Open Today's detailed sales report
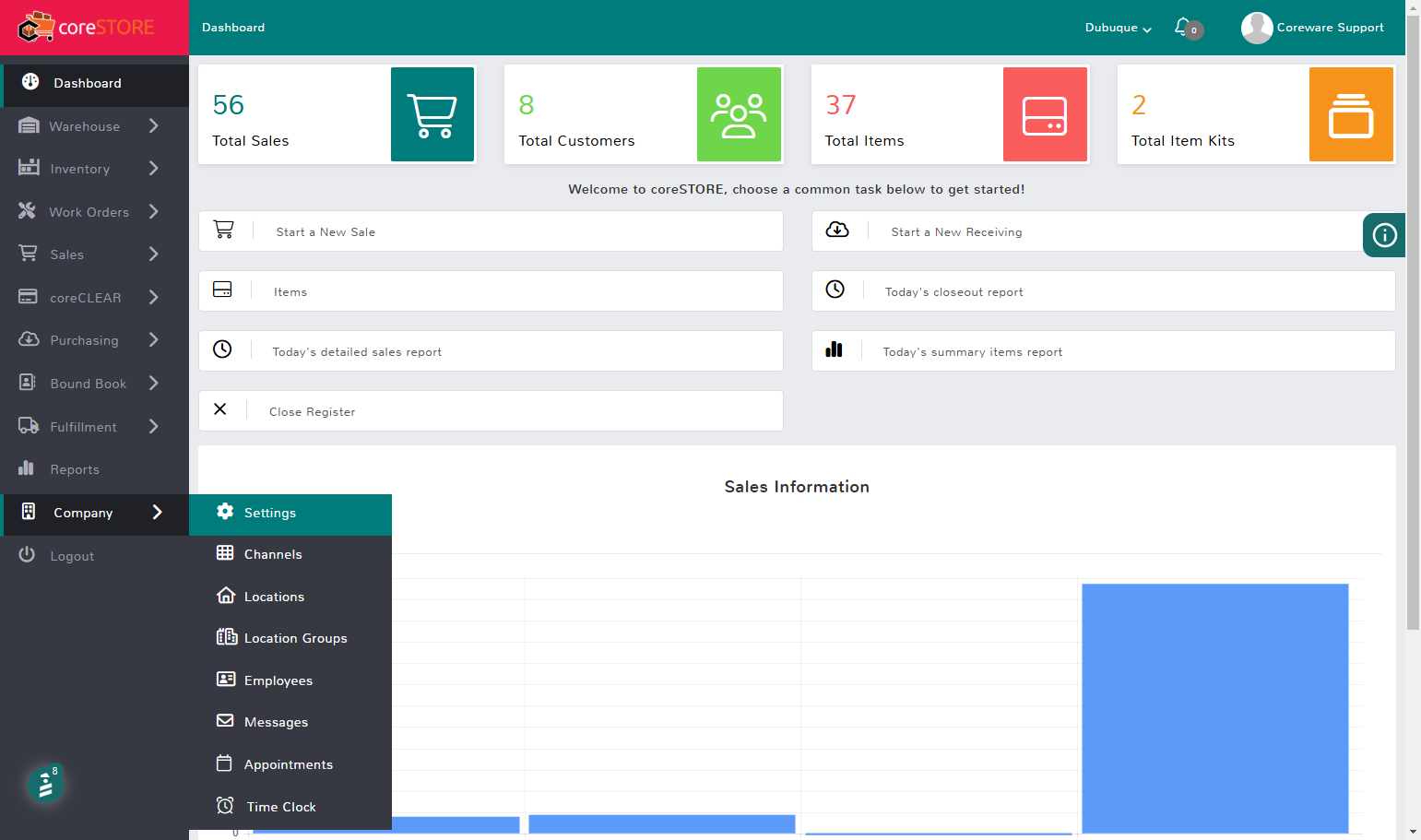 click(491, 351)
